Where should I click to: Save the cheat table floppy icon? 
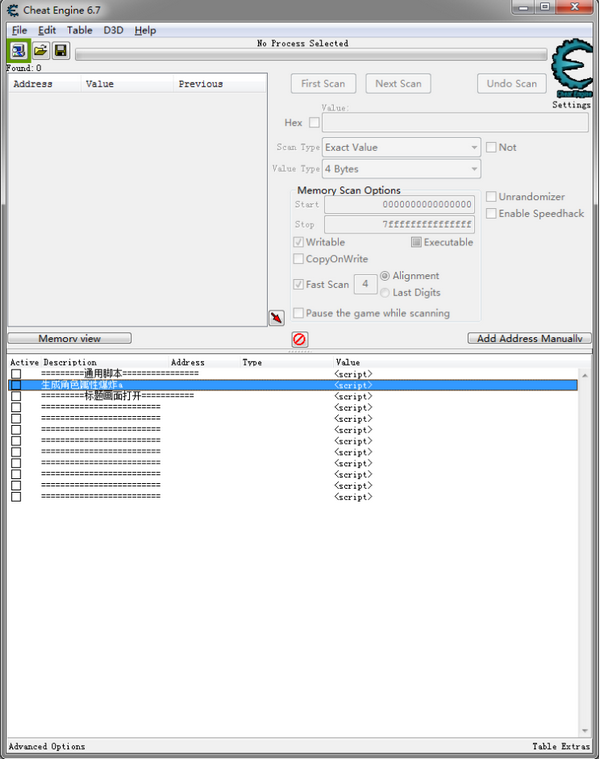point(60,50)
